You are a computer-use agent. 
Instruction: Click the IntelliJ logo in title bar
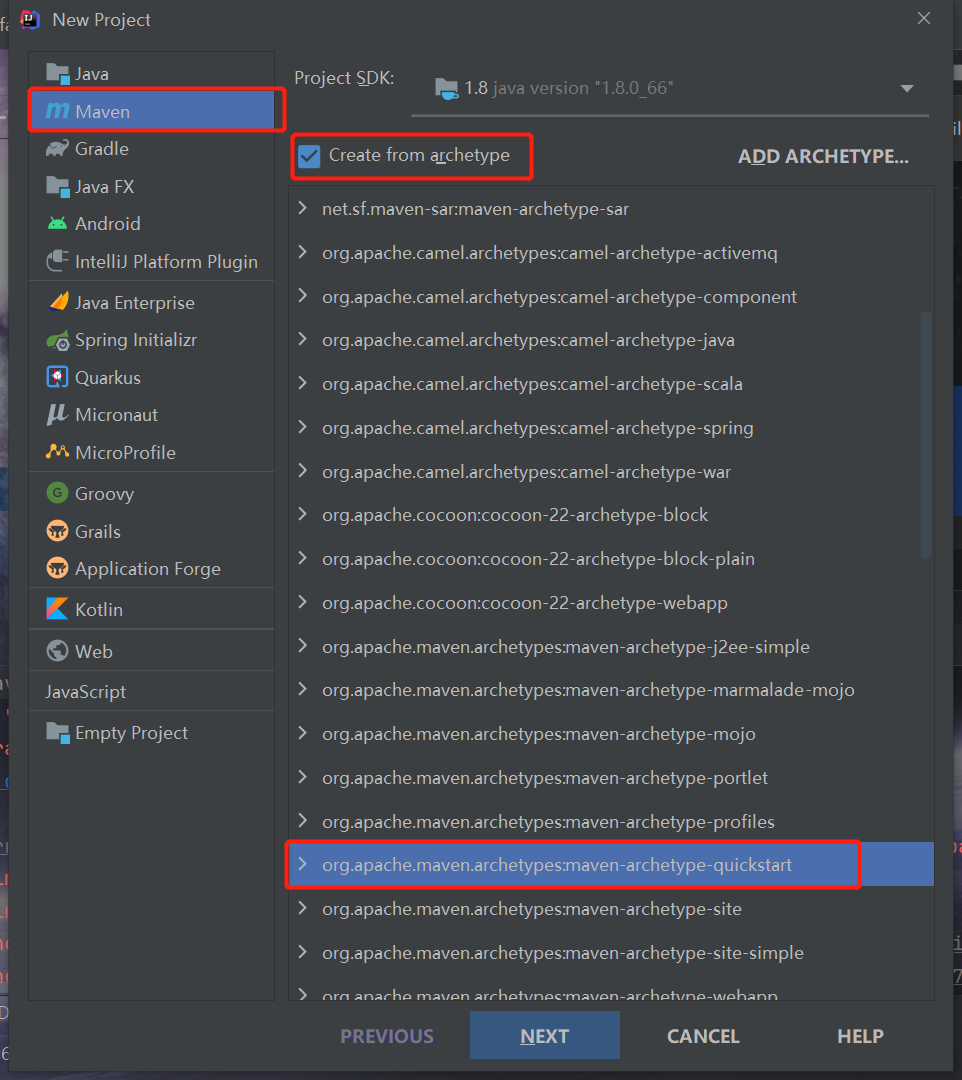(x=30, y=19)
